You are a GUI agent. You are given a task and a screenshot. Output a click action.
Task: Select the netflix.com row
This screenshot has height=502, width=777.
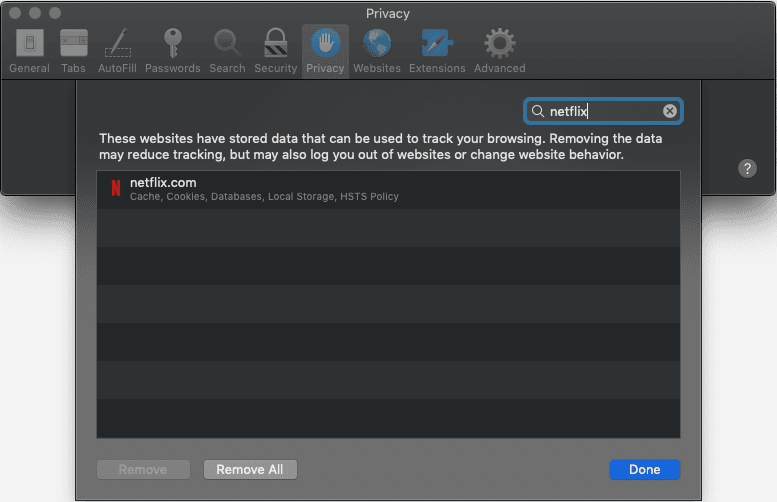pyautogui.click(x=388, y=190)
